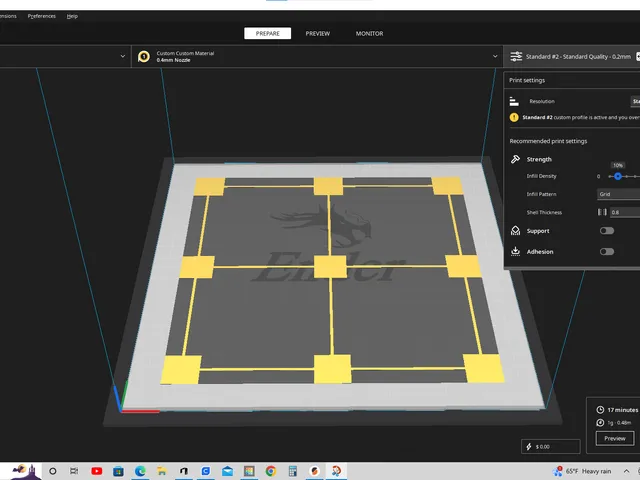The image size is (640, 480).
Task: Expand the Custom Material nozzle dropdown
Action: (495, 56)
